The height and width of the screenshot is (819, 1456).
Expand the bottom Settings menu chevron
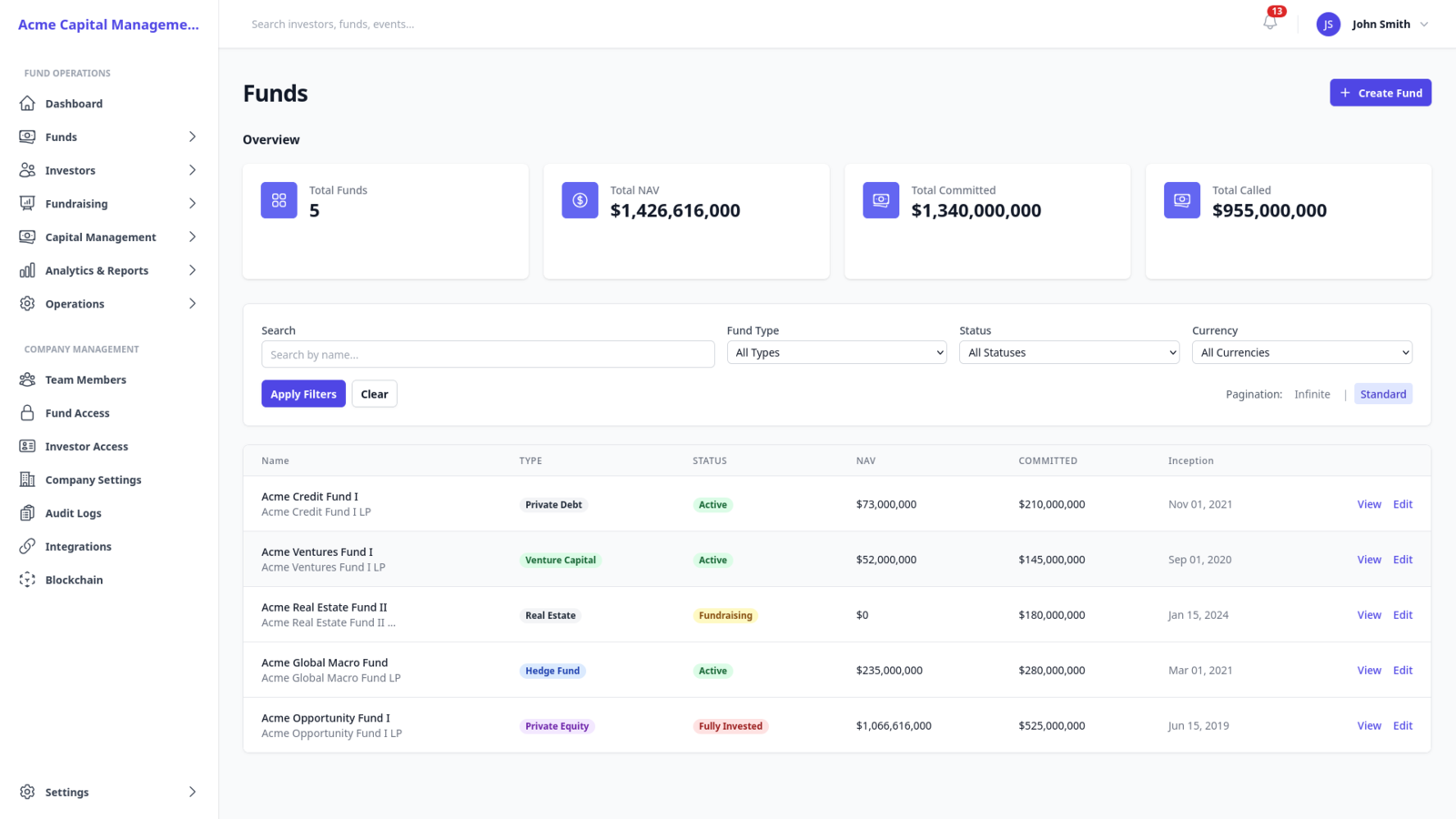coord(192,792)
